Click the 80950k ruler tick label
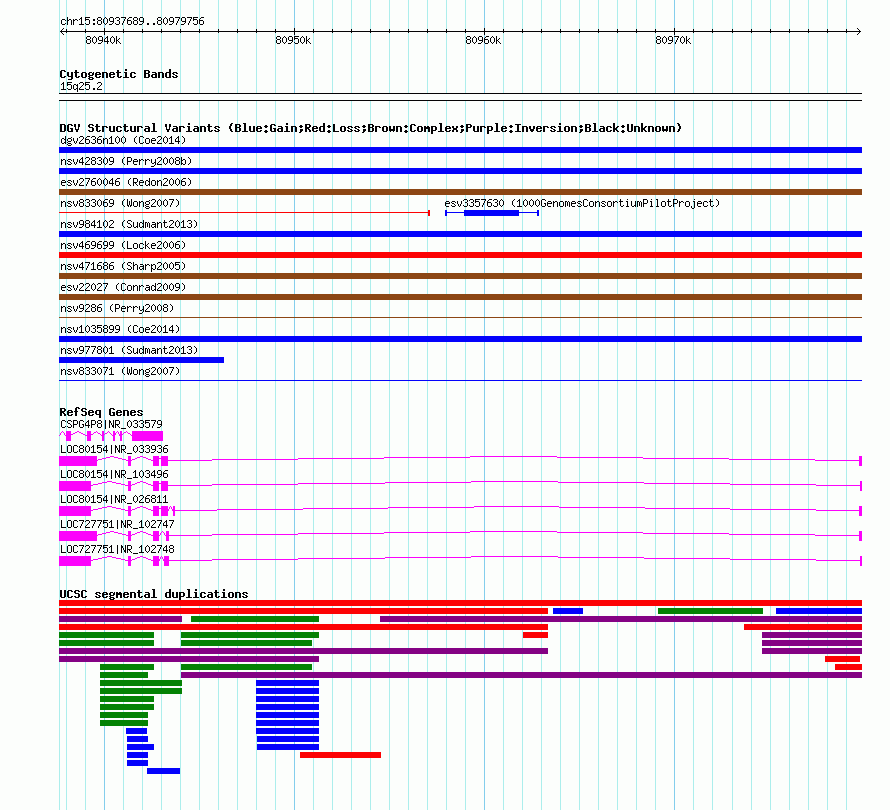 pyautogui.click(x=293, y=40)
